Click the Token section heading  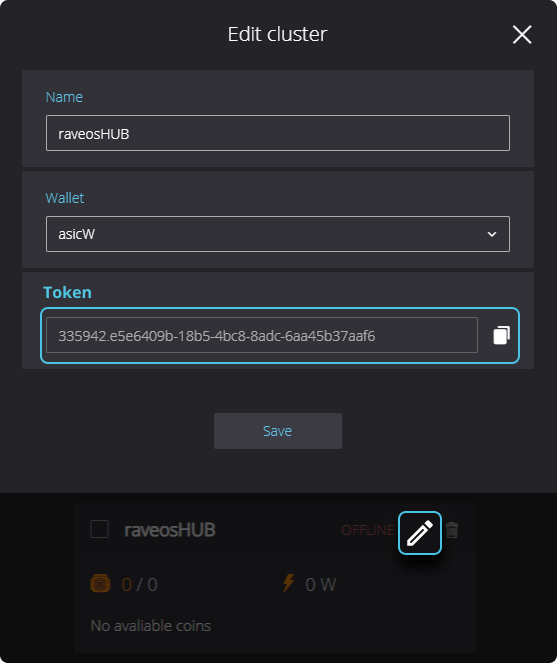coord(67,292)
